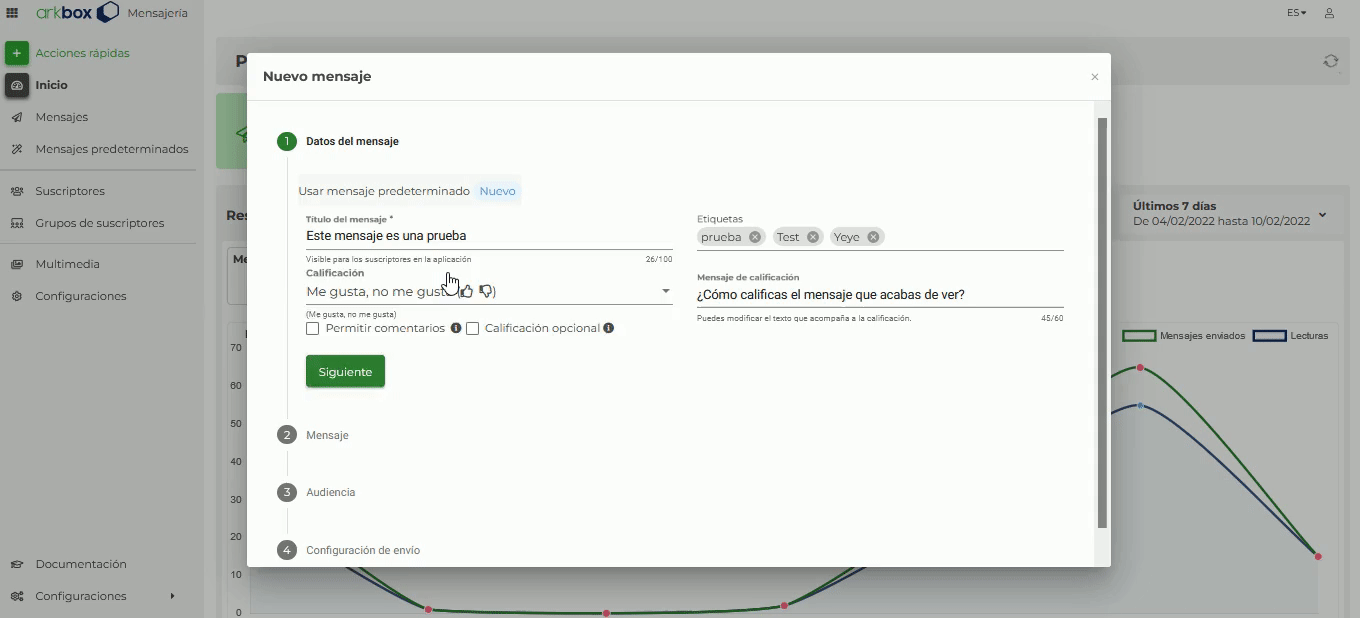Open the user account icon

(x=1329, y=13)
